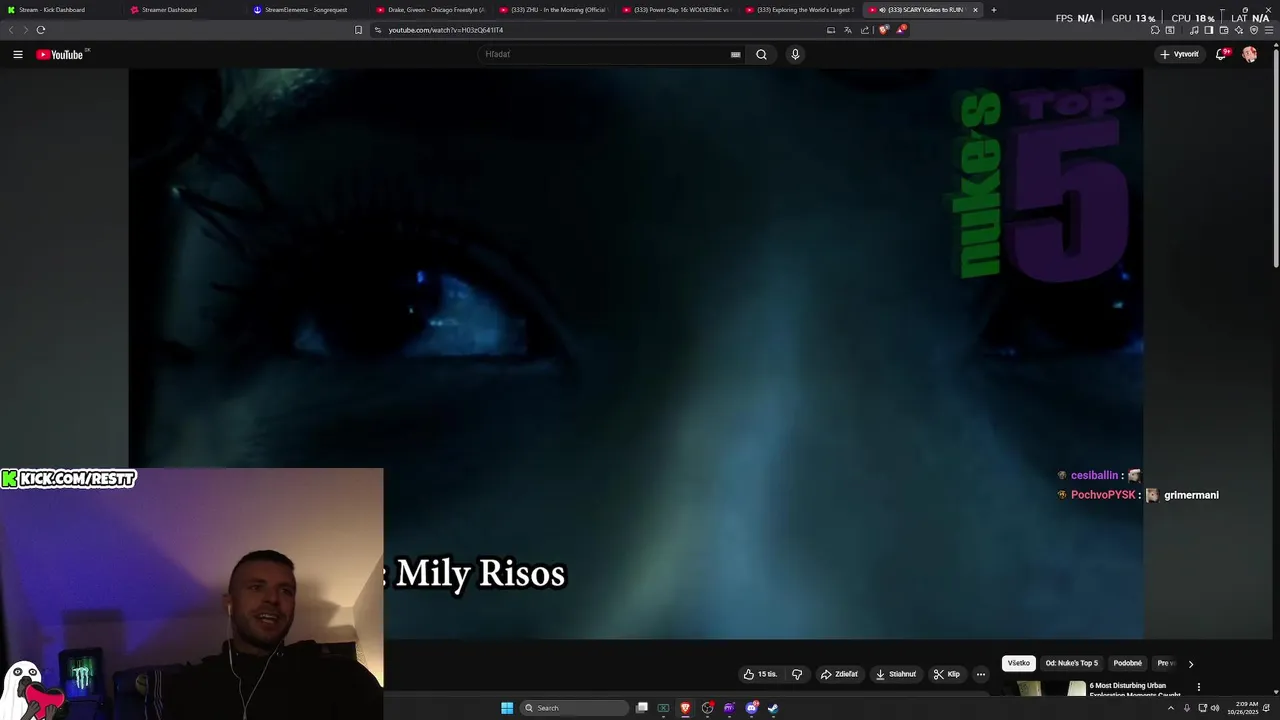Image resolution: width=1280 pixels, height=720 pixels.
Task: Select the Podobné filter chip
Action: 1128,663
